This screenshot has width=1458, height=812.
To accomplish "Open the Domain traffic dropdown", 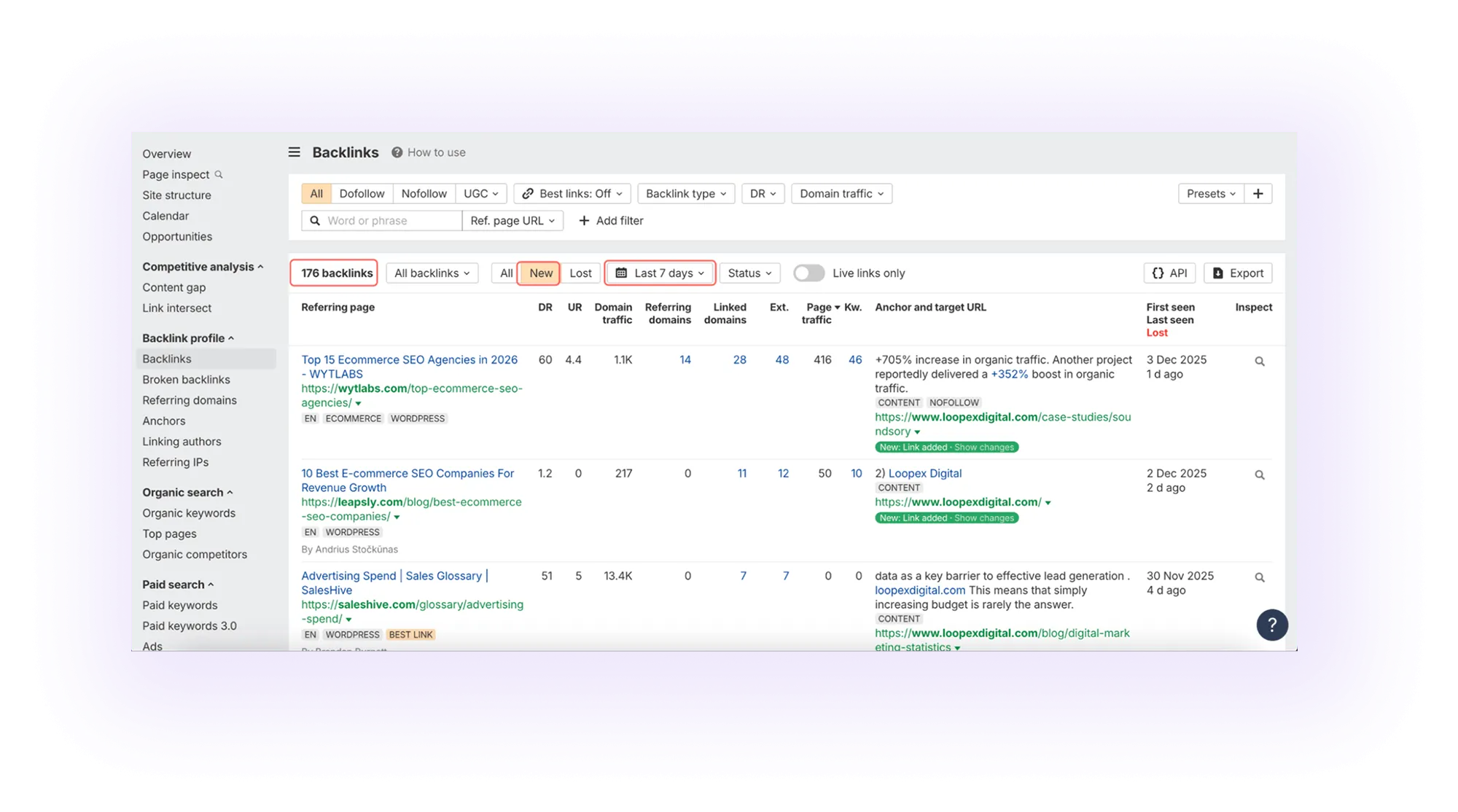I will click(841, 193).
